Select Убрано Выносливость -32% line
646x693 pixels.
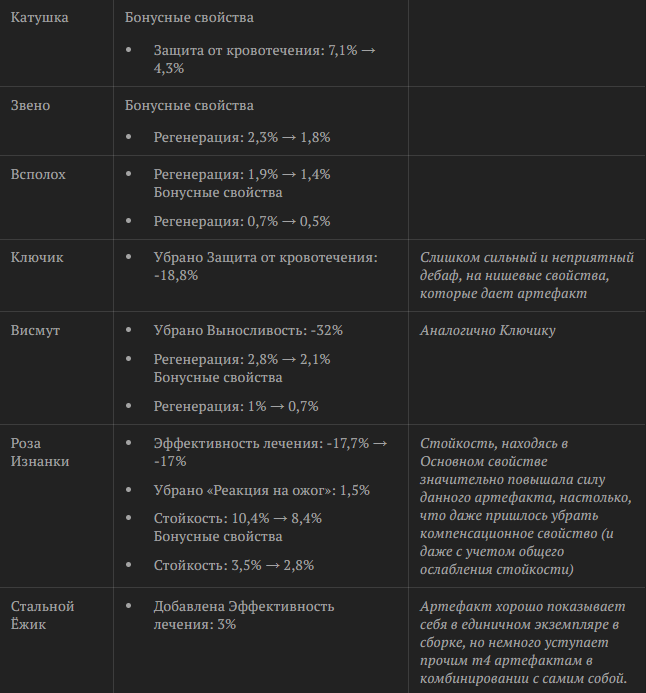click(248, 330)
